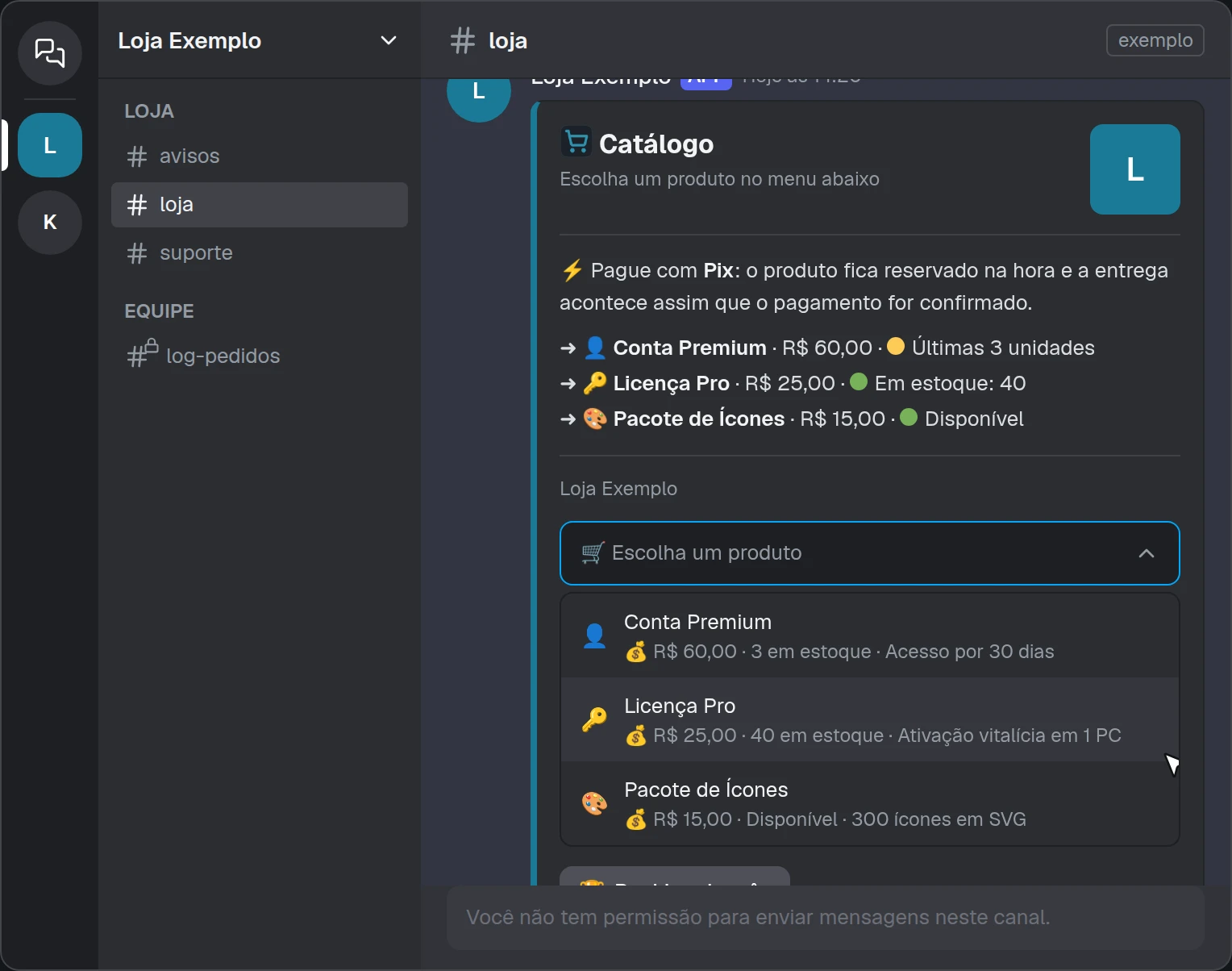Click the money bag next to R$ 60,00

pyautogui.click(x=636, y=652)
